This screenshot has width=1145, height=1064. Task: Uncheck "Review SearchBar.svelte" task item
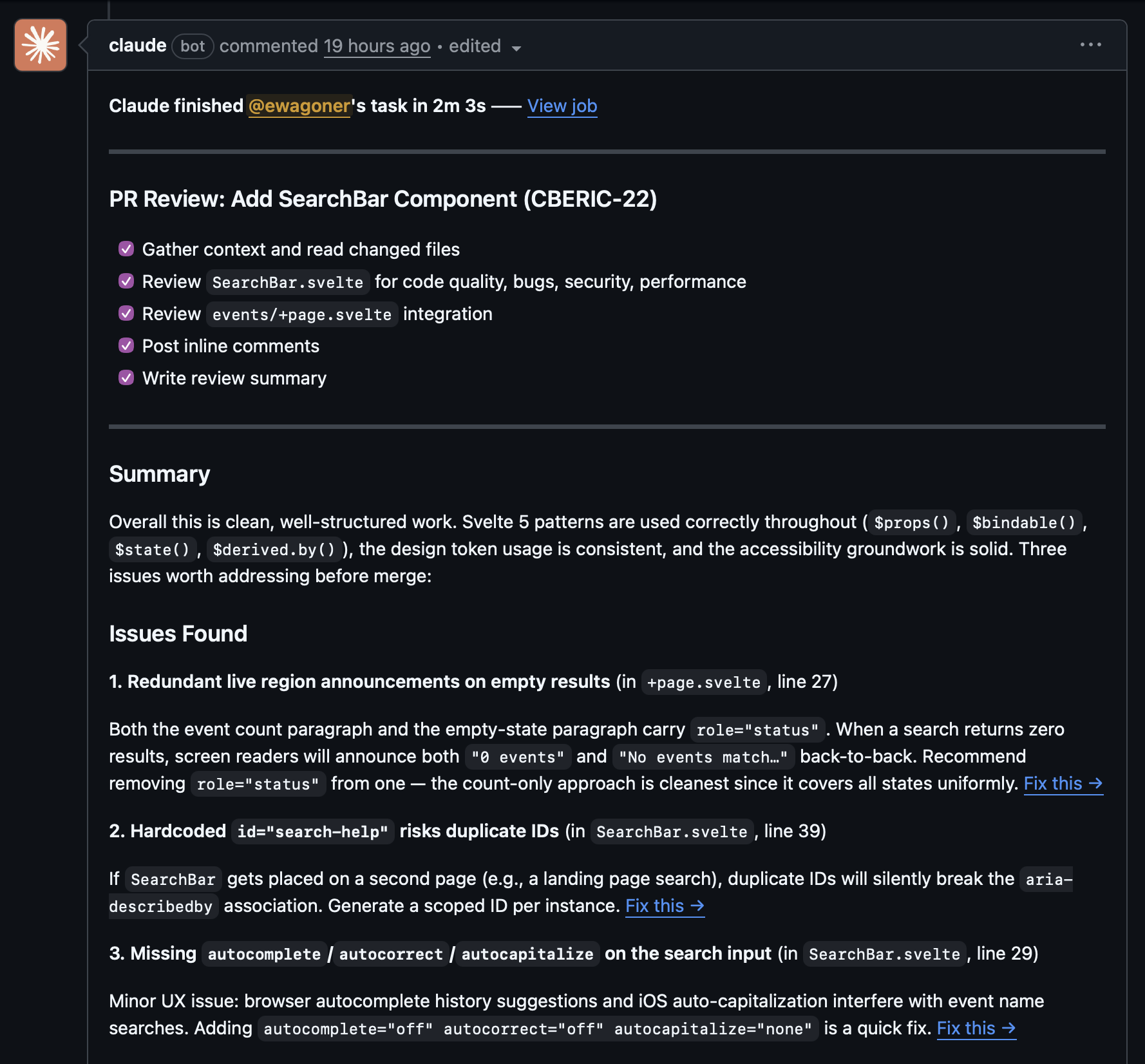(126, 281)
